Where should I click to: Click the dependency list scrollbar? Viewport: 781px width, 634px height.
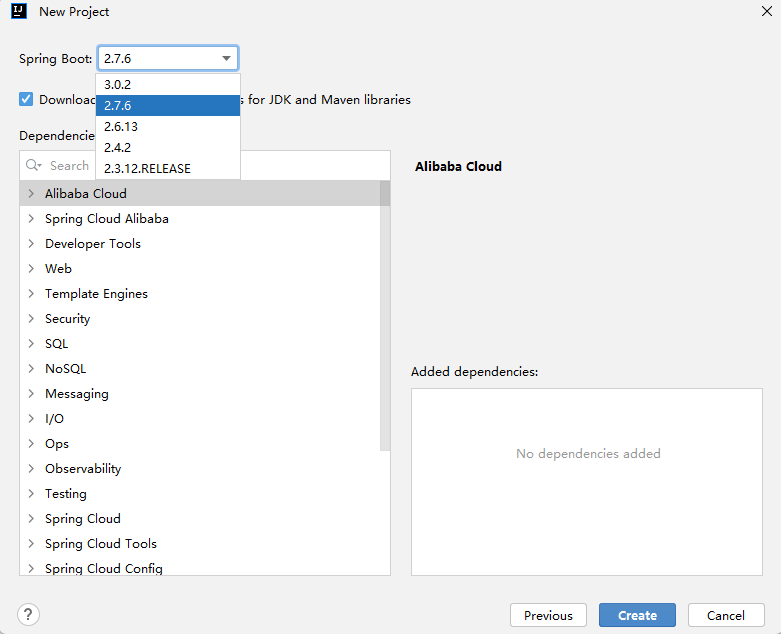click(x=385, y=316)
